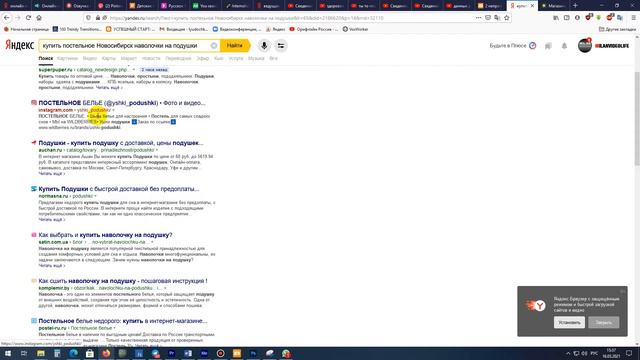The height and width of the screenshot is (360, 640).
Task: Open the Другие закладки bookmarks folder
Action: (x=617, y=29)
